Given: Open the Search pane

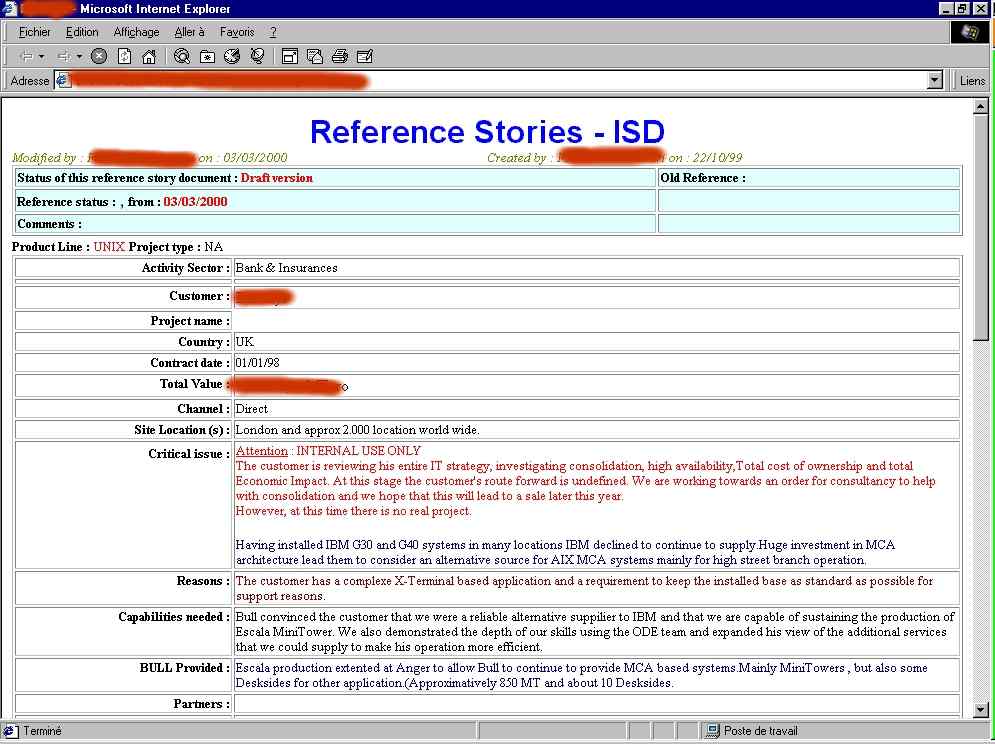Looking at the screenshot, I should [182, 56].
